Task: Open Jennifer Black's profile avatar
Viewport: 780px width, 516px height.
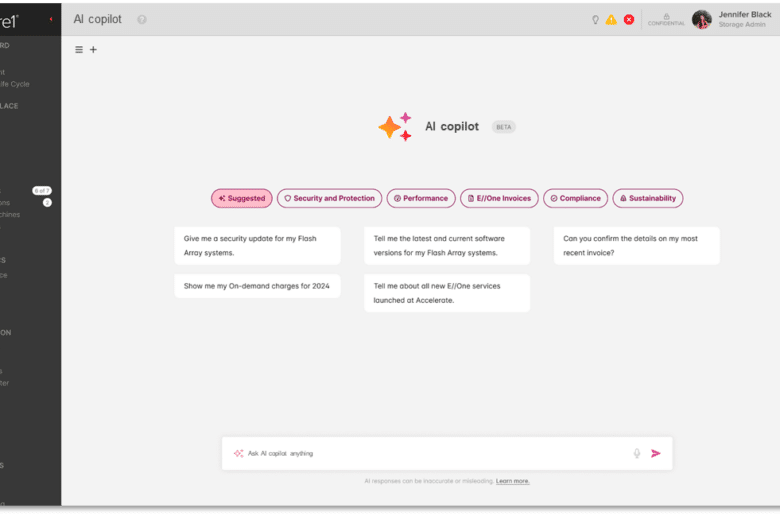Action: pos(701,19)
